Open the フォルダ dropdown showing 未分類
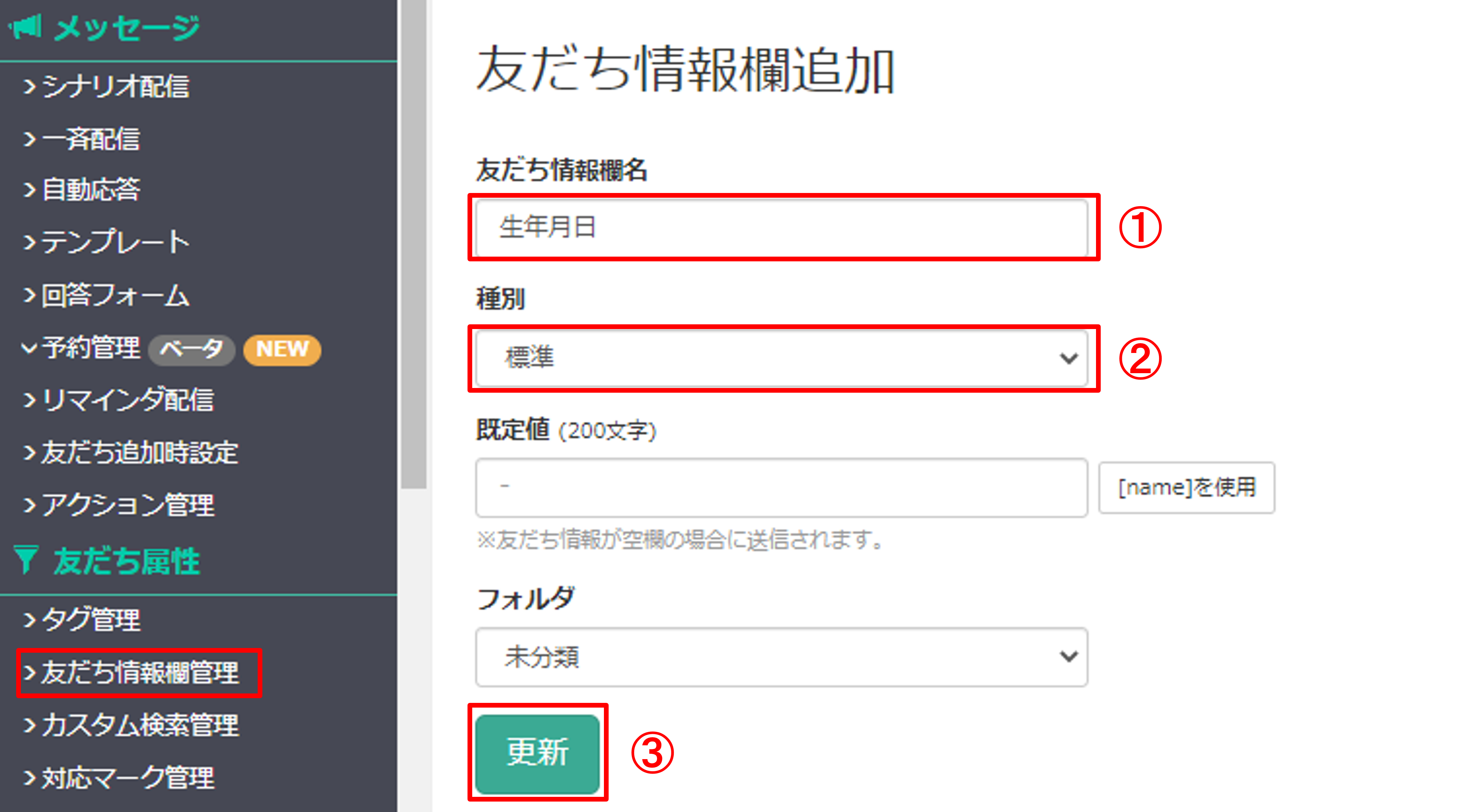The width and height of the screenshot is (1482, 812). (781, 657)
